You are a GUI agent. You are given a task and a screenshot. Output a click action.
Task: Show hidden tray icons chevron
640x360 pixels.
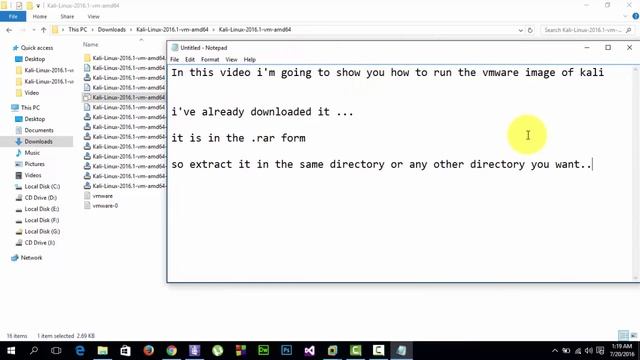tap(554, 351)
